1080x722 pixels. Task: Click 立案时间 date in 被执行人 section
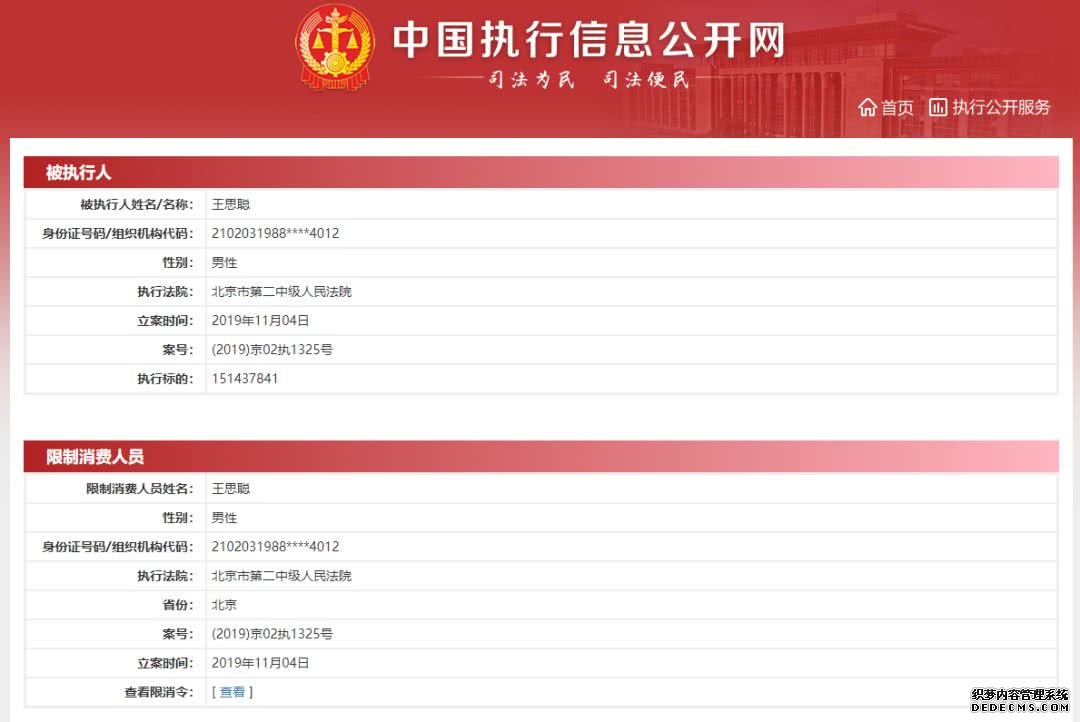tap(260, 321)
